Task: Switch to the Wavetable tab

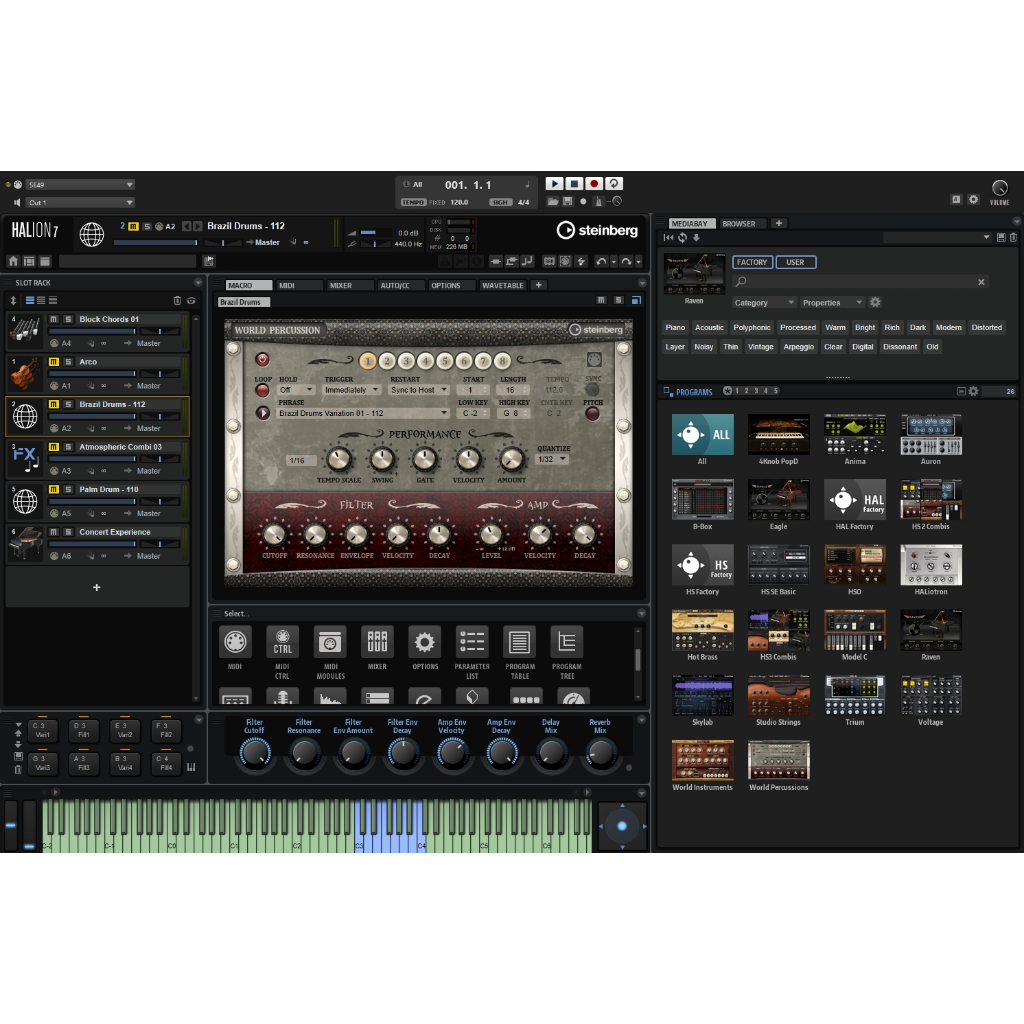Action: [502, 285]
